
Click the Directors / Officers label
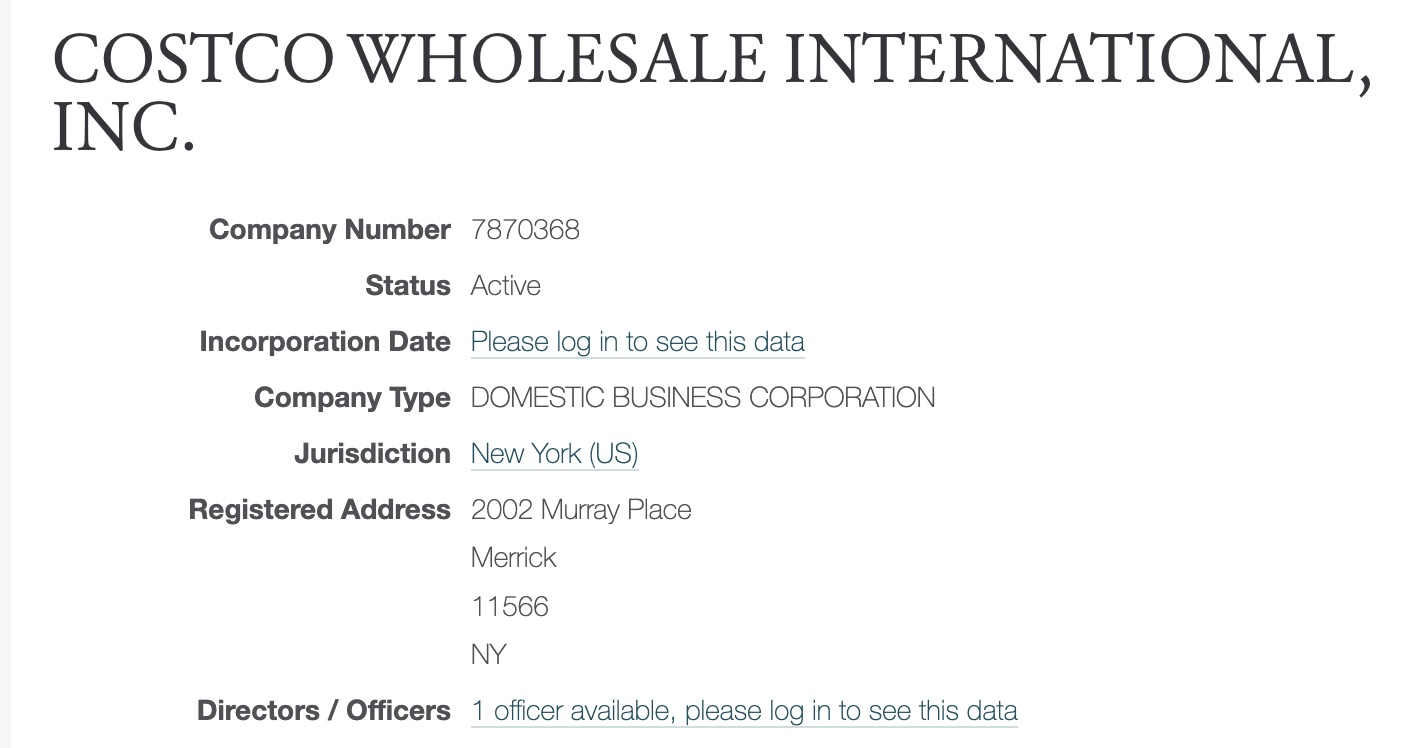323,711
